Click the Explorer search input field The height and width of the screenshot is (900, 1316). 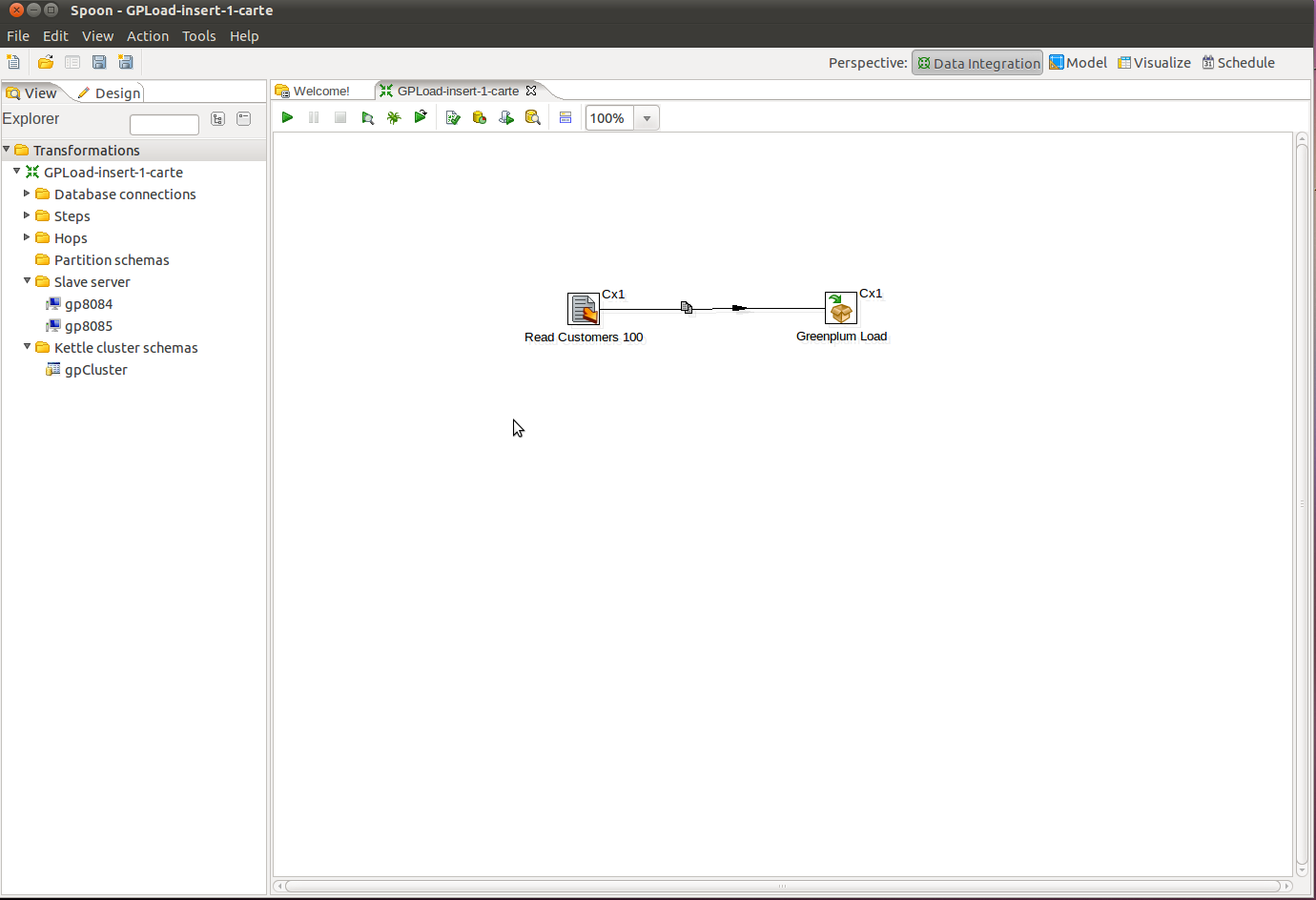(x=164, y=124)
